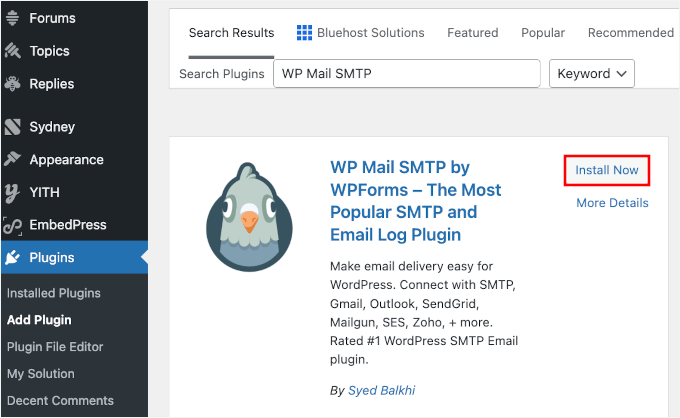Open Decent Comments submenu item
Viewport: 680px width, 418px height.
tap(60, 401)
